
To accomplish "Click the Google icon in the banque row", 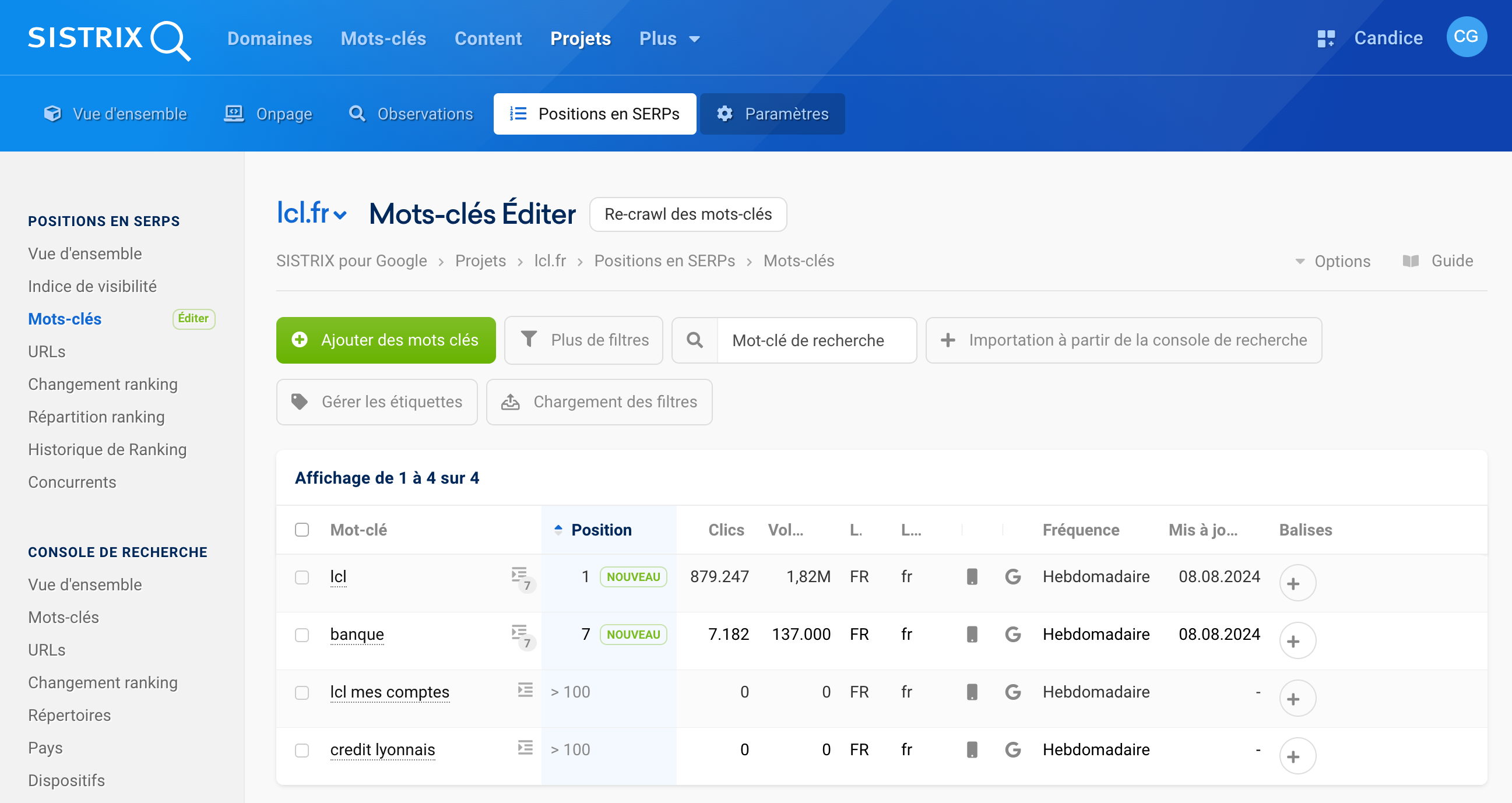I will (x=1012, y=634).
